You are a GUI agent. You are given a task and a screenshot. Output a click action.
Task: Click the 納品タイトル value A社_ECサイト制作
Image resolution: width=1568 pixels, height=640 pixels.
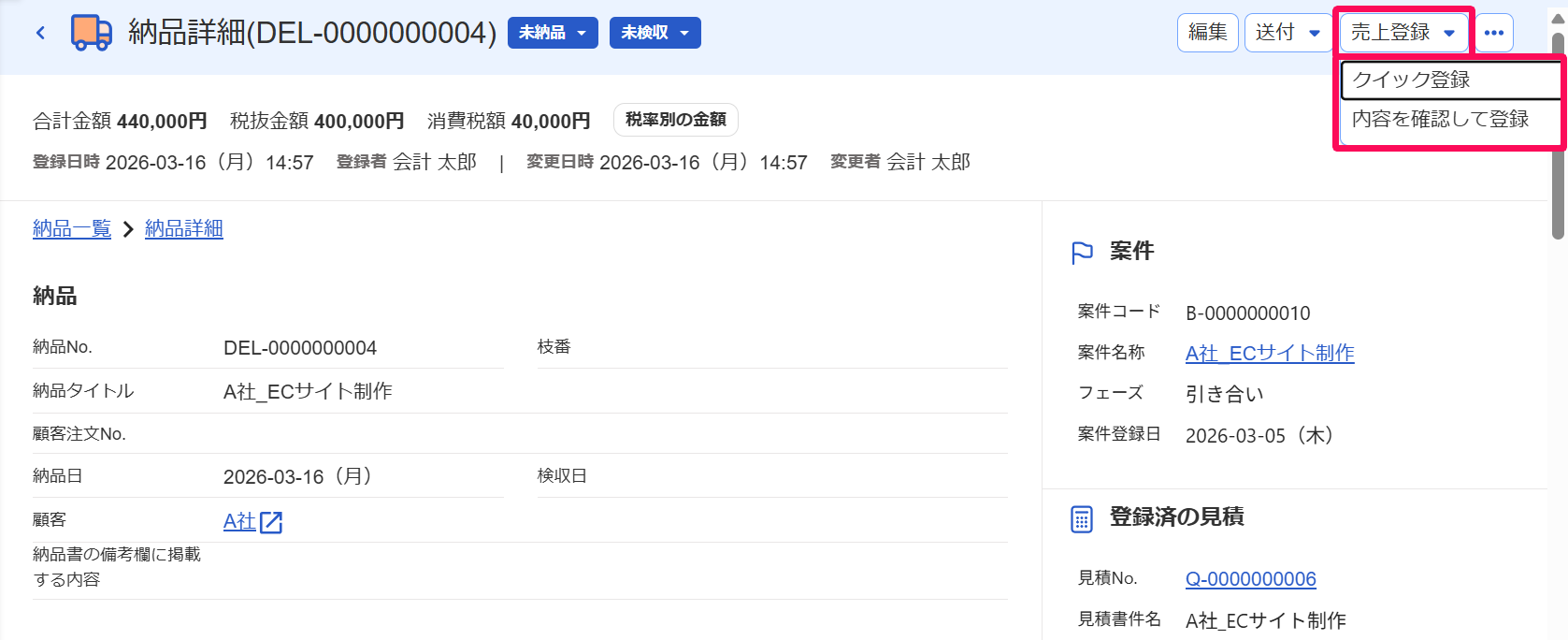click(308, 392)
